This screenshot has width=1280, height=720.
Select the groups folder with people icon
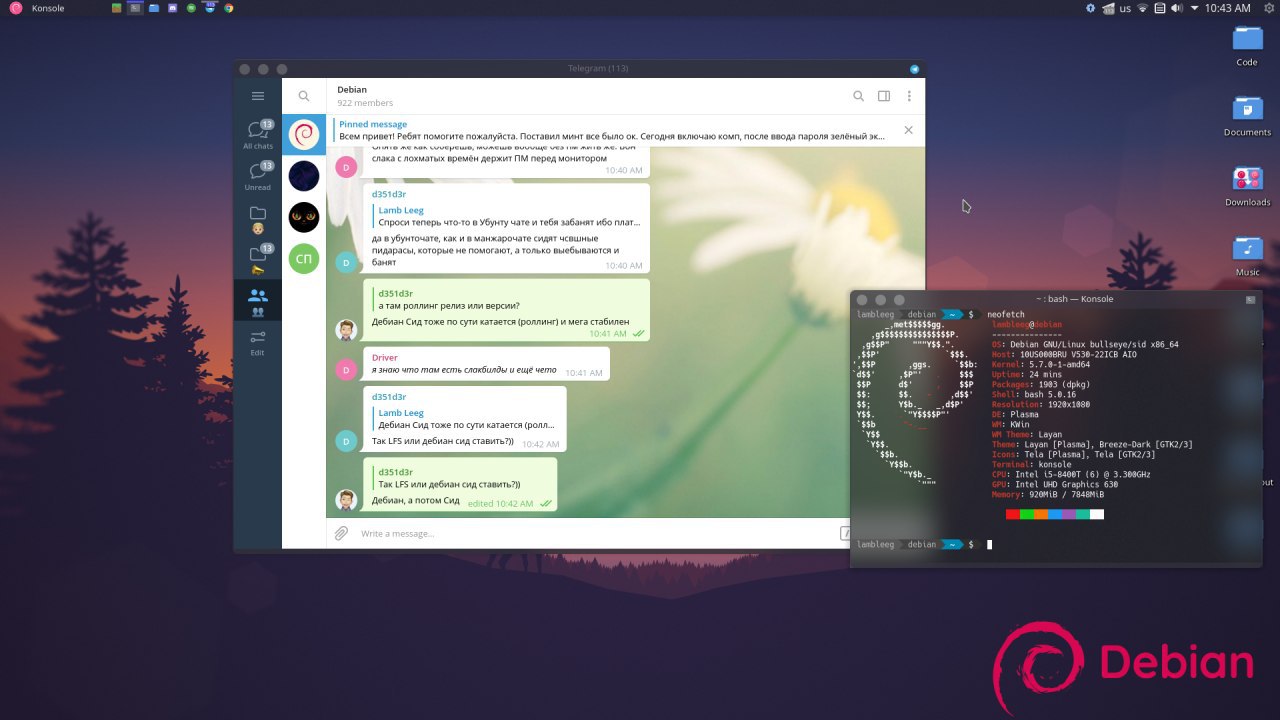tap(258, 301)
